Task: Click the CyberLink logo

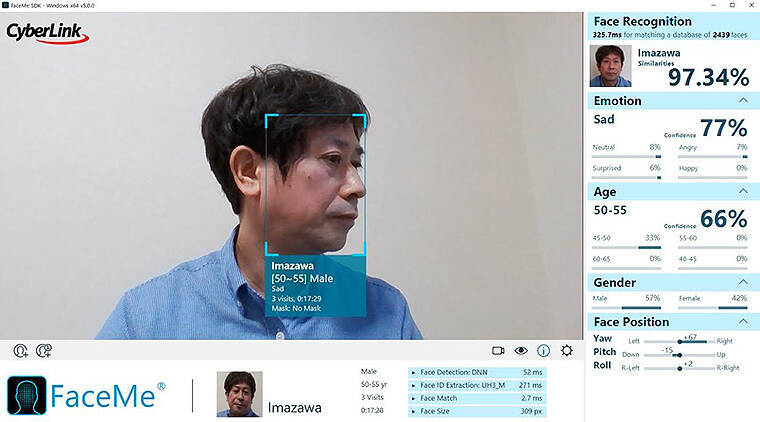Action: point(47,33)
